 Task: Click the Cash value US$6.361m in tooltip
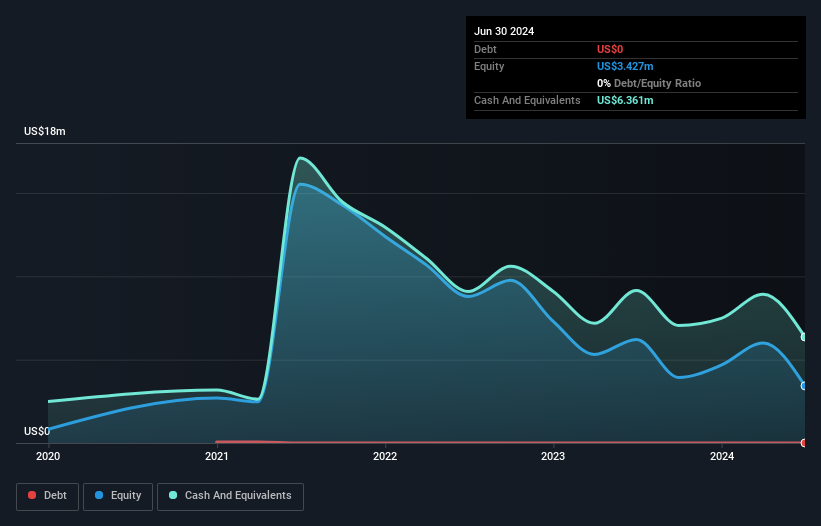click(x=625, y=100)
